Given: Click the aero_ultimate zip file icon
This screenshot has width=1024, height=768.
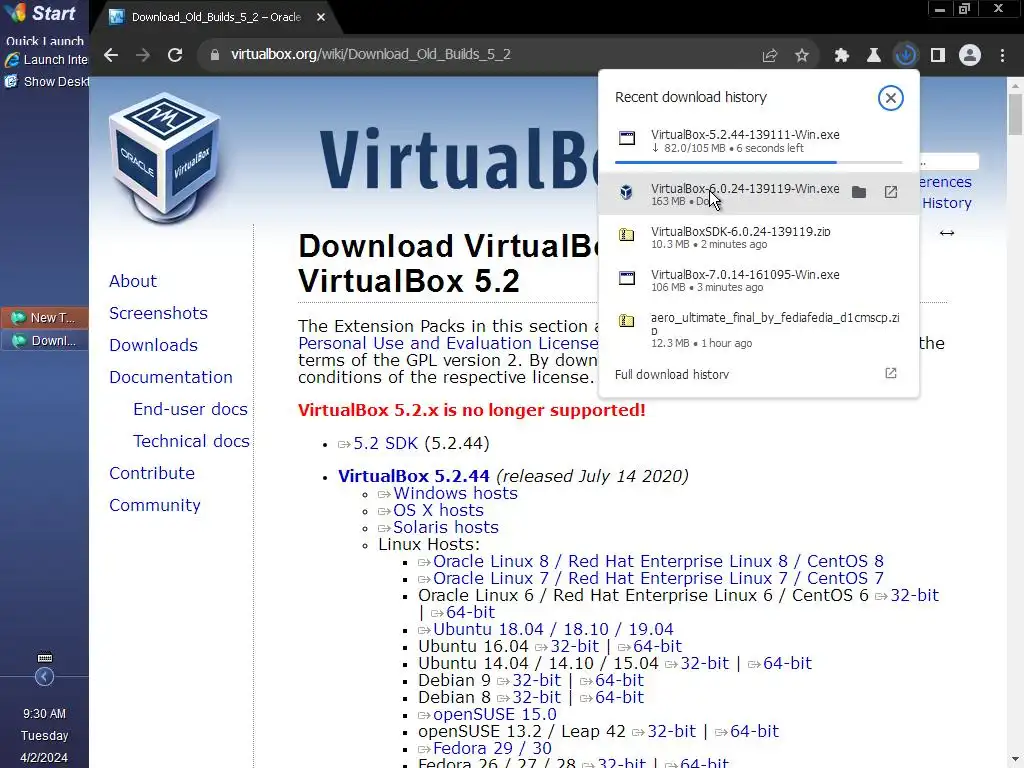Looking at the screenshot, I should pyautogui.click(x=626, y=320).
